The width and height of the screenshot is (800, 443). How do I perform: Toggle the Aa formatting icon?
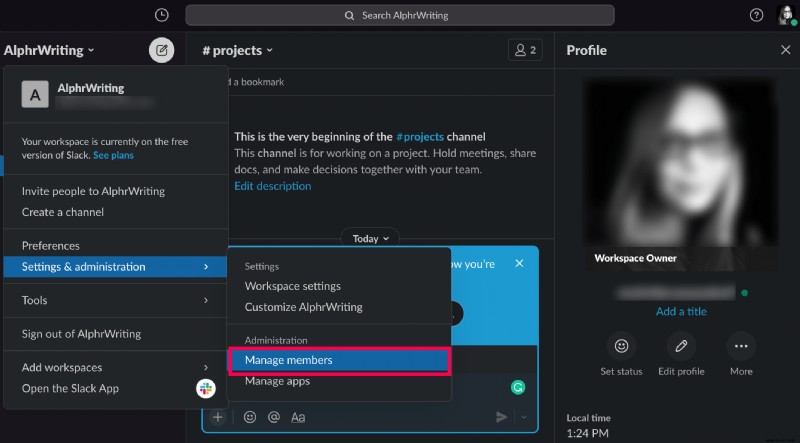[298, 417]
